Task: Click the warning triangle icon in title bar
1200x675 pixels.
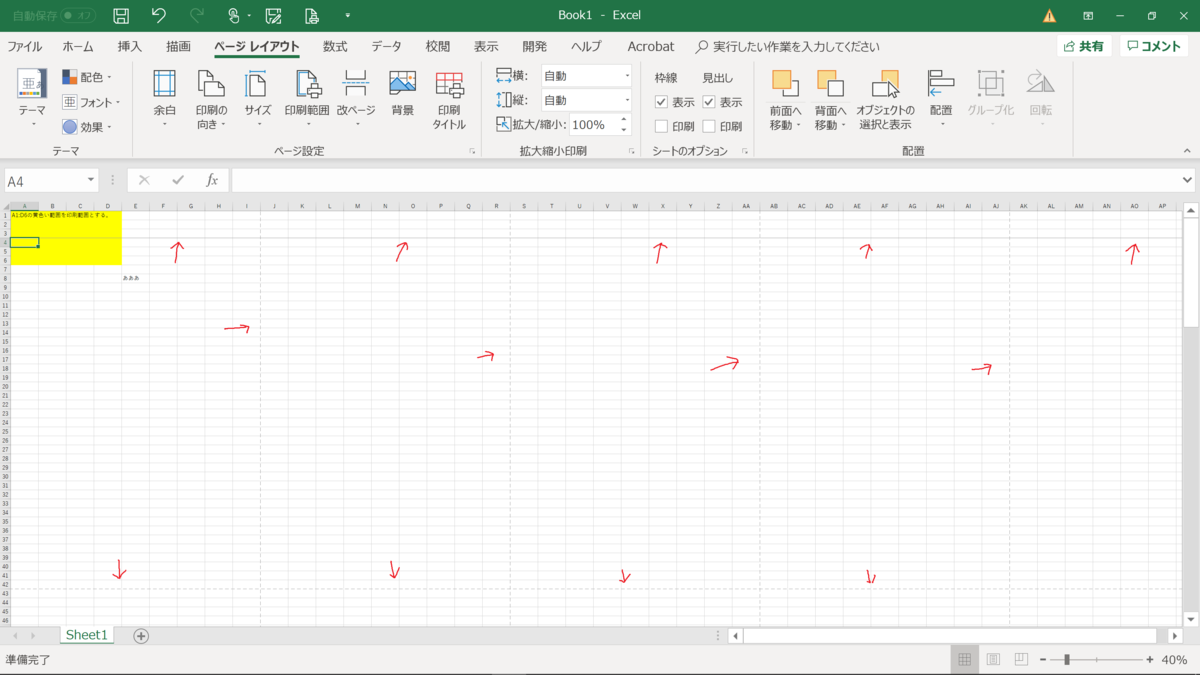Action: tap(1049, 15)
